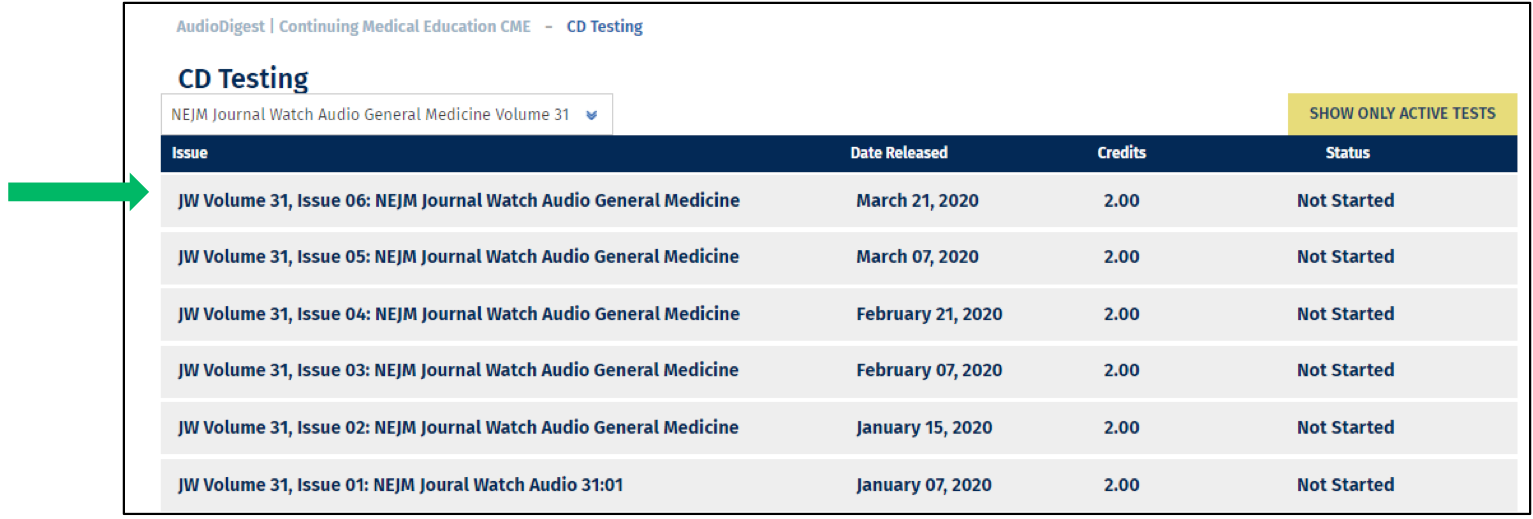
Task: Click Not Started status for Issue 01
Action: point(1345,484)
